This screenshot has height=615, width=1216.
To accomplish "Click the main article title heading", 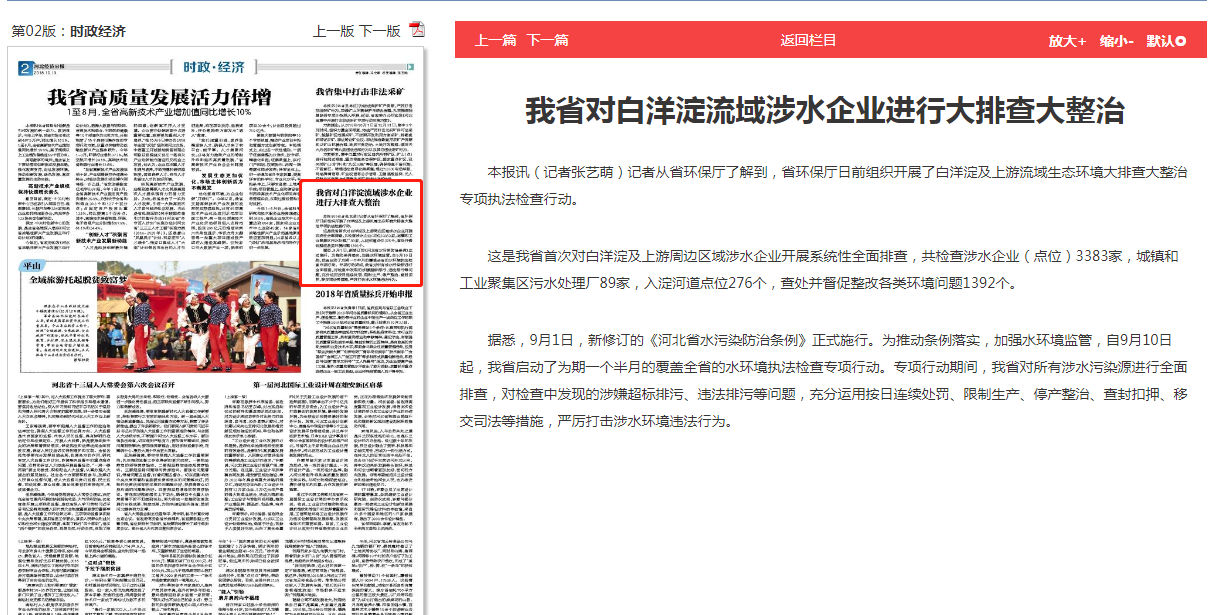I will click(x=825, y=110).
